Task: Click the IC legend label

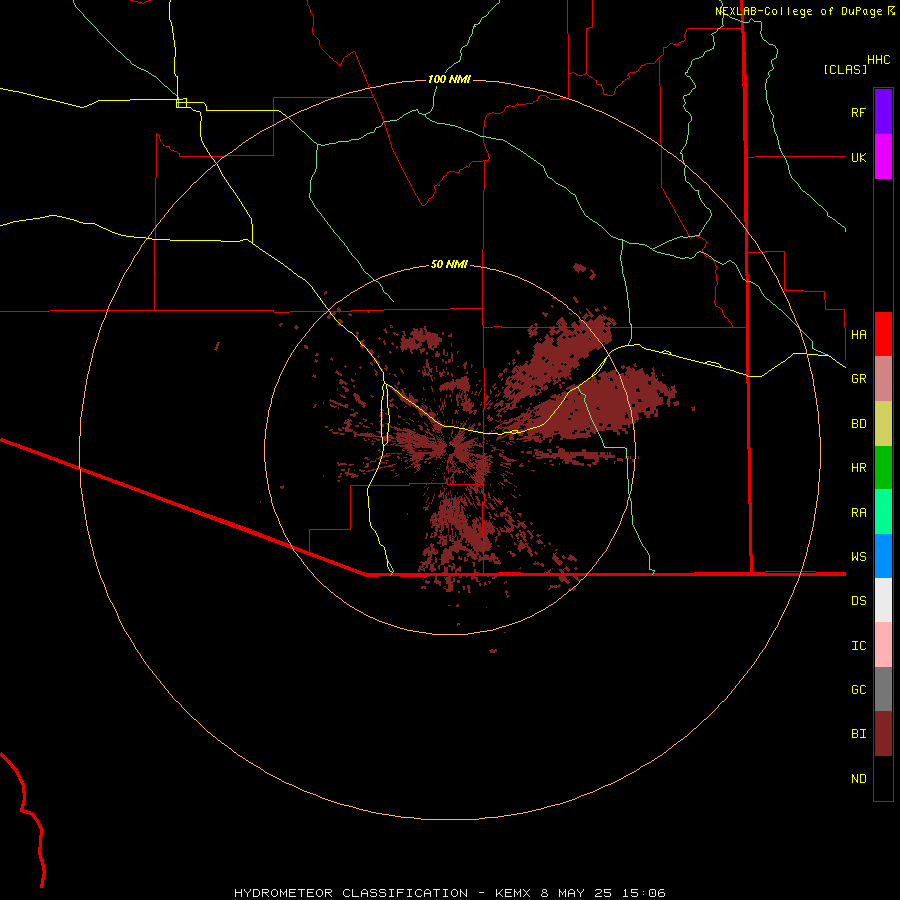Action: [x=858, y=646]
